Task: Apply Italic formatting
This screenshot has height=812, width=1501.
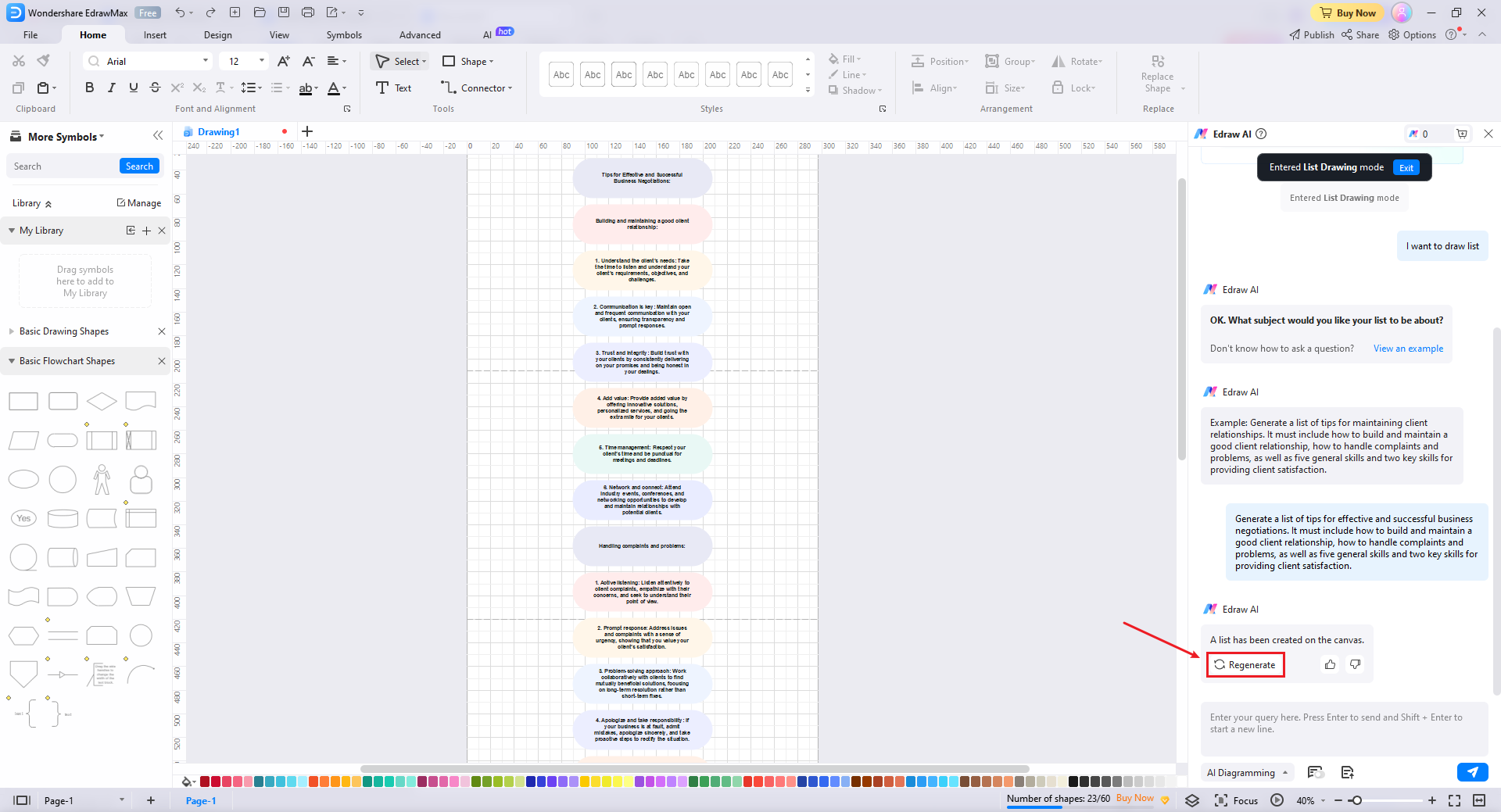Action: (x=111, y=88)
